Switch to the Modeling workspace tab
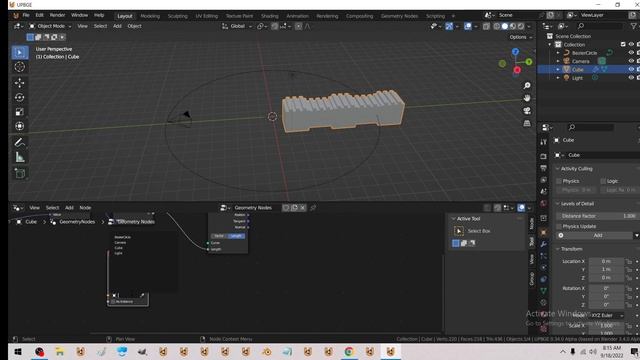The image size is (640, 360). point(150,16)
